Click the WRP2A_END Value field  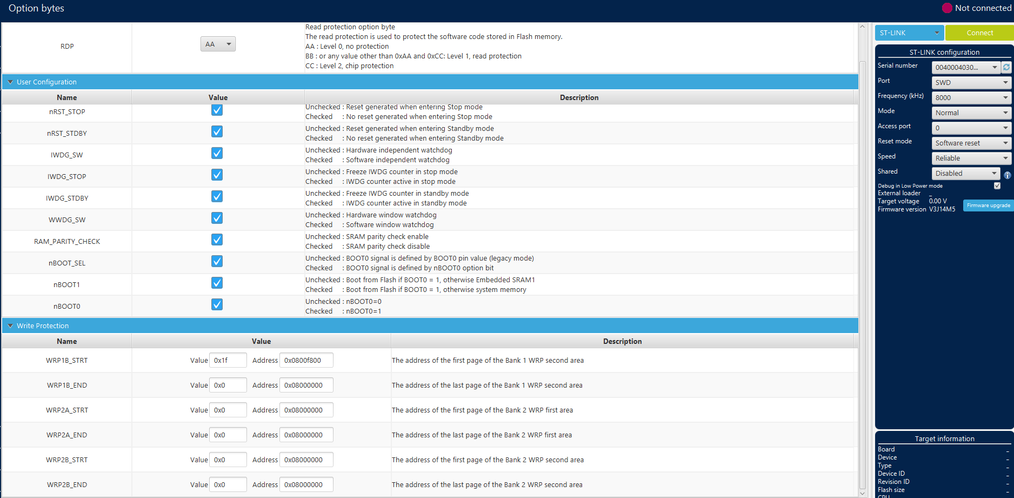pos(228,435)
